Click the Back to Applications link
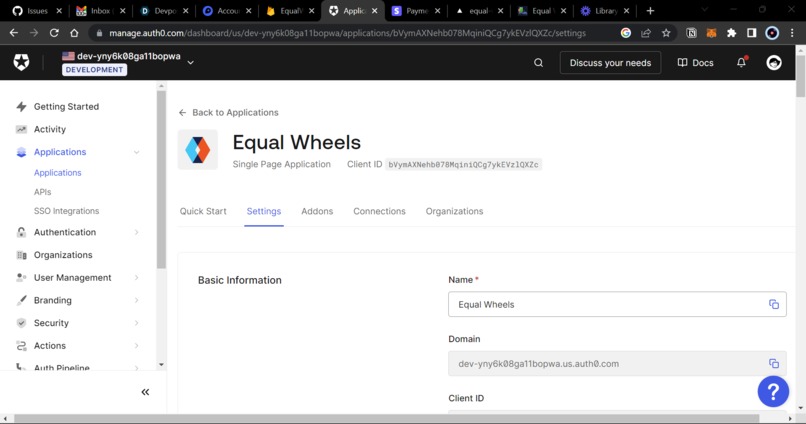 [x=229, y=113]
